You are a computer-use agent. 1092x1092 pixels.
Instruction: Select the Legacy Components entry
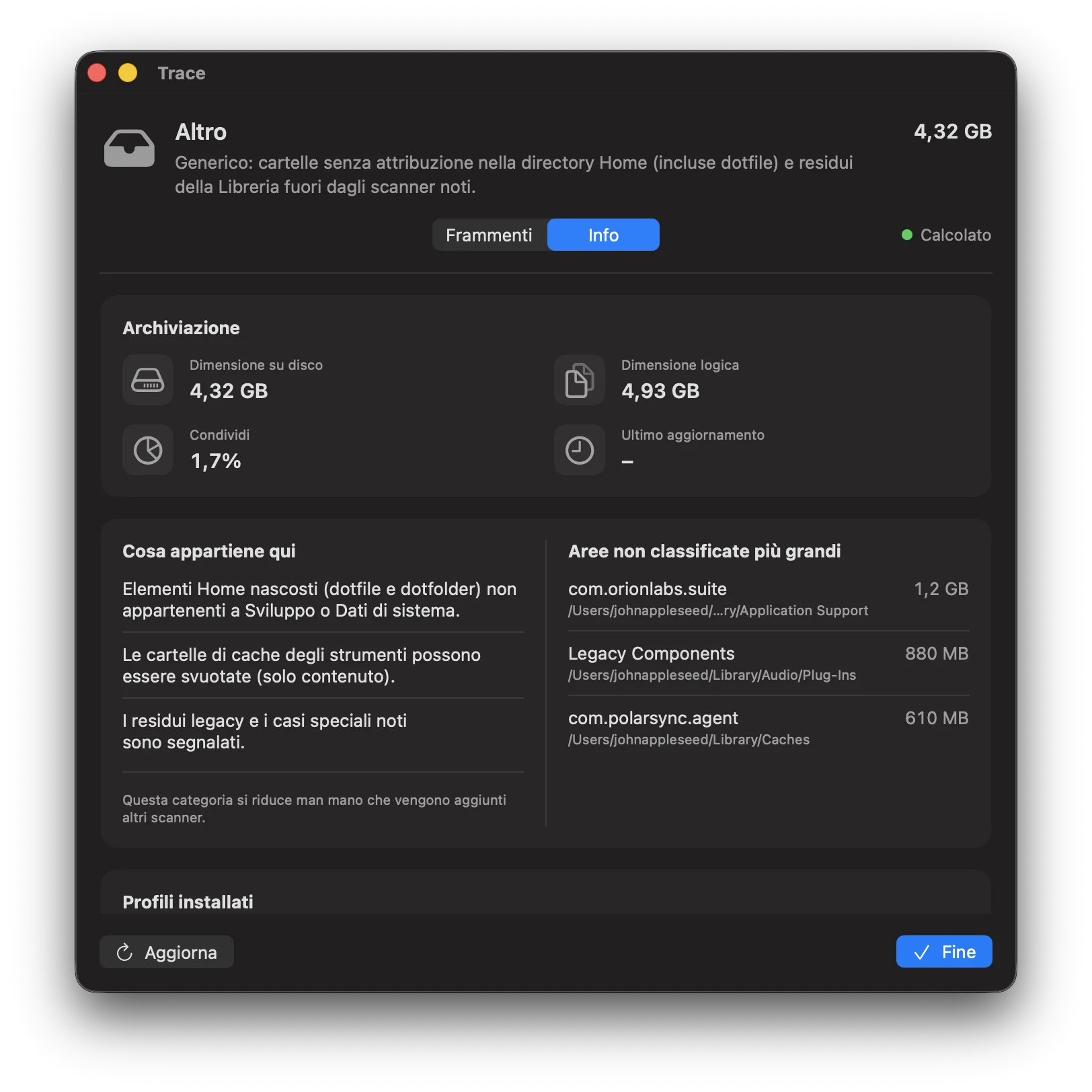click(769, 663)
